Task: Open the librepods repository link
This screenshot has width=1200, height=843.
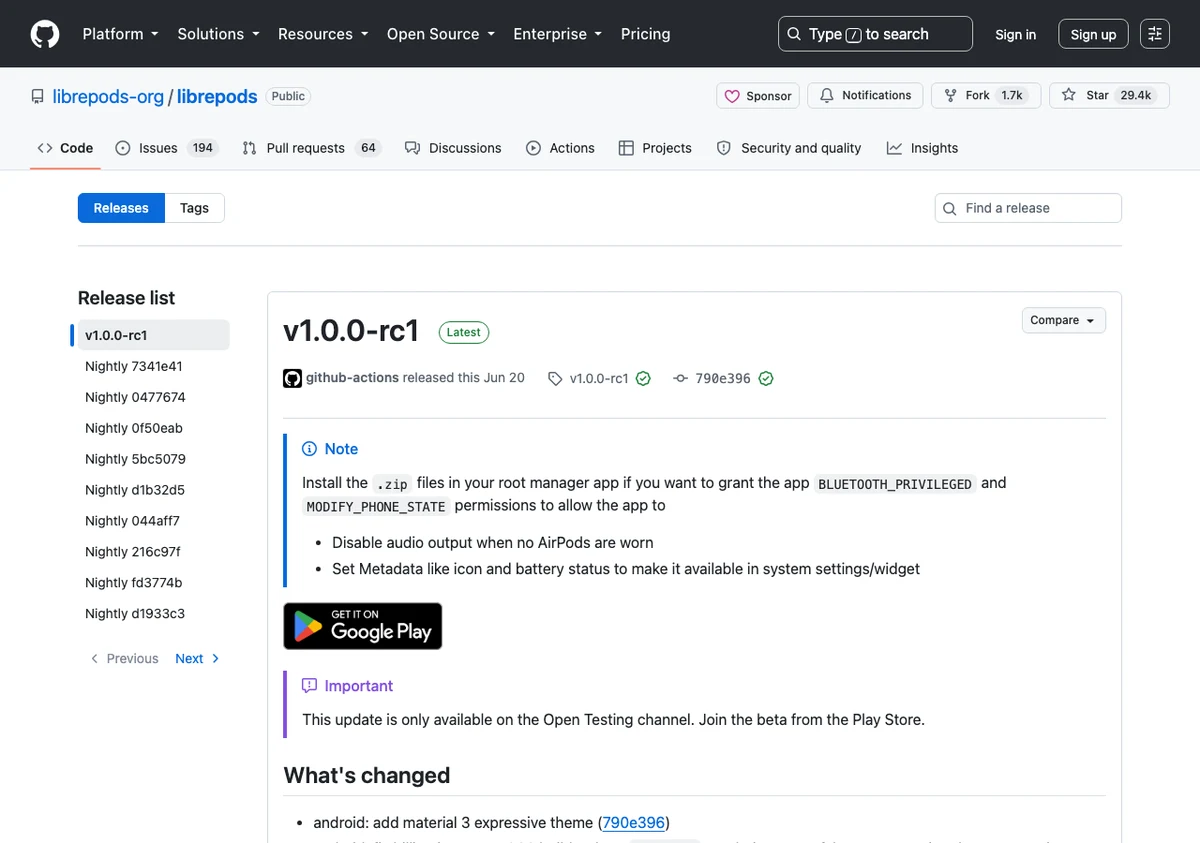Action: 217,96
